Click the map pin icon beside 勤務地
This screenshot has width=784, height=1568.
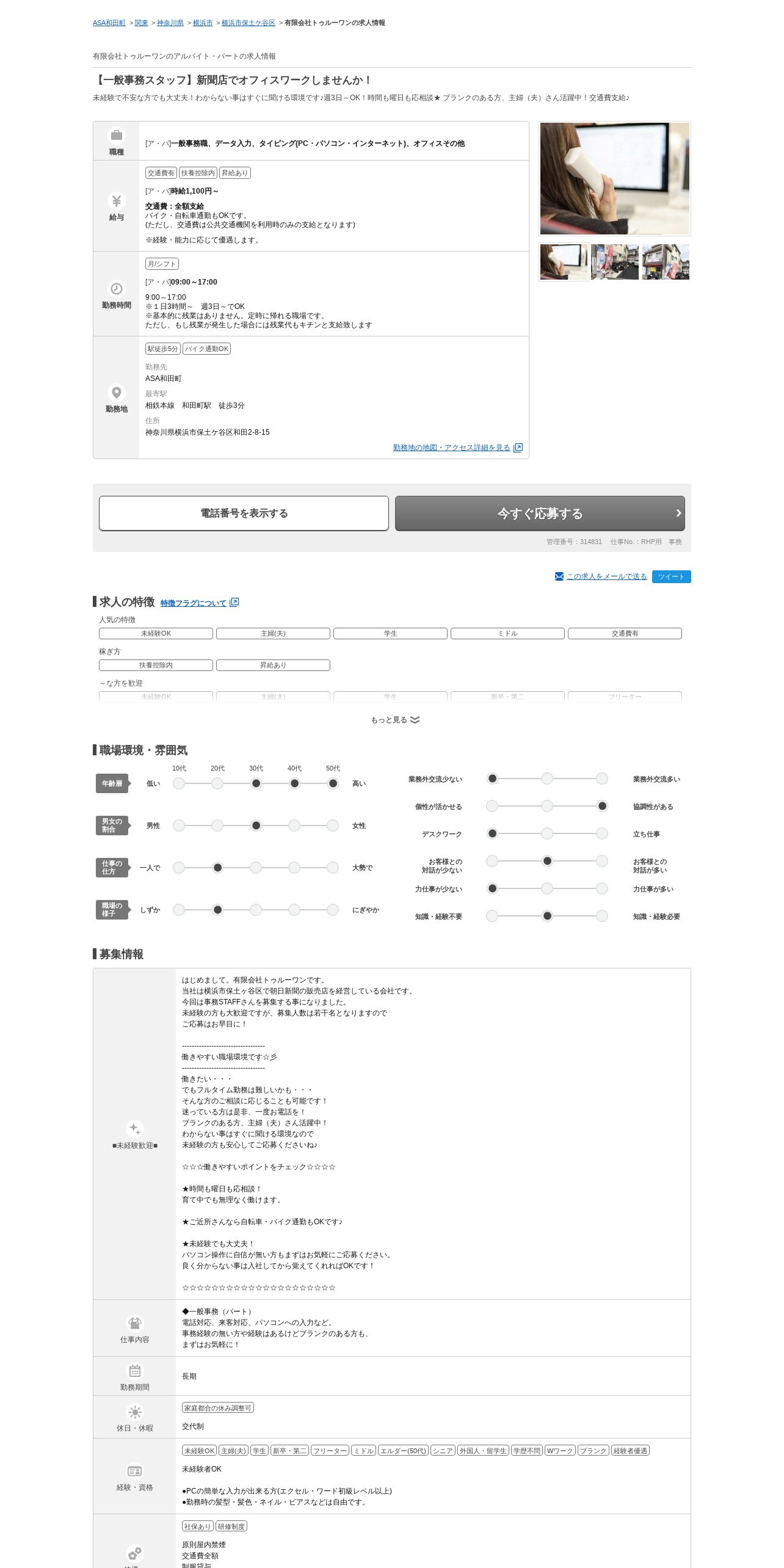click(116, 392)
